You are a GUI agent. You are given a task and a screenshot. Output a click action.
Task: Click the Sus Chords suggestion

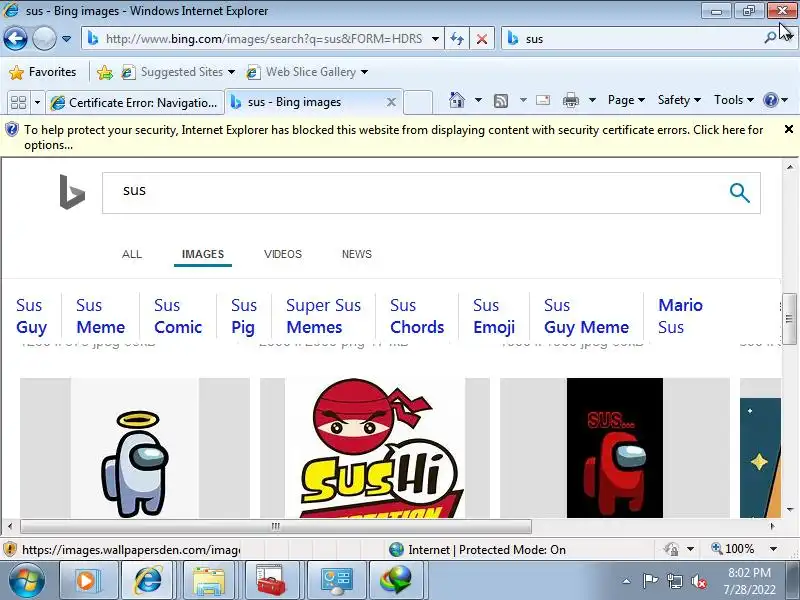(x=417, y=316)
